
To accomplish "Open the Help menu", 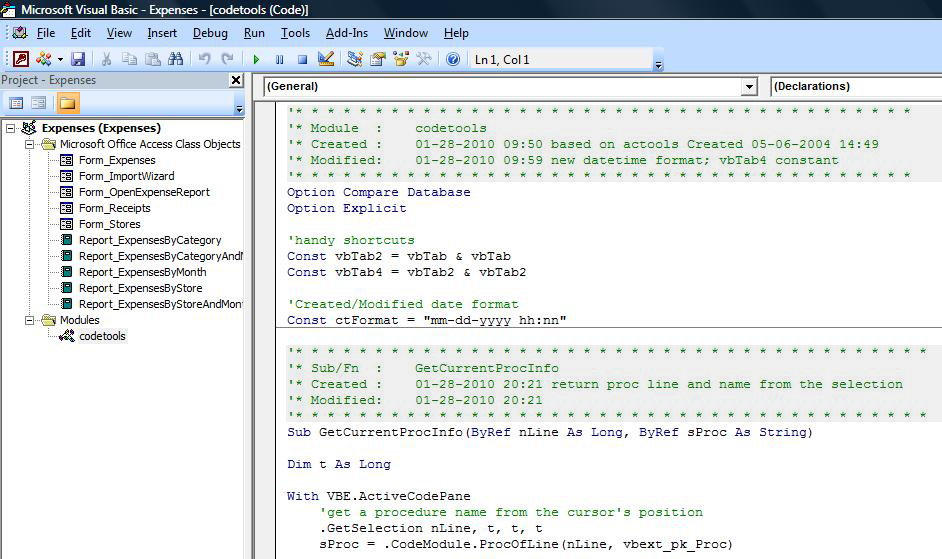I will pyautogui.click(x=456, y=33).
